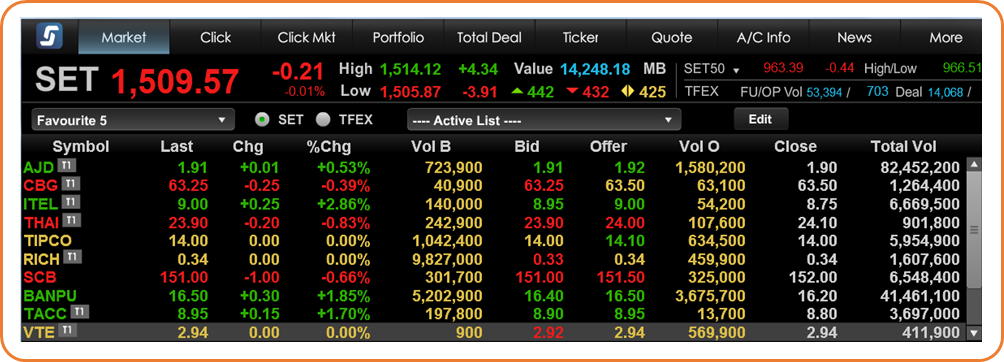Click CBG last price 63.25
Image resolution: width=1004 pixels, height=362 pixels.
click(x=188, y=186)
